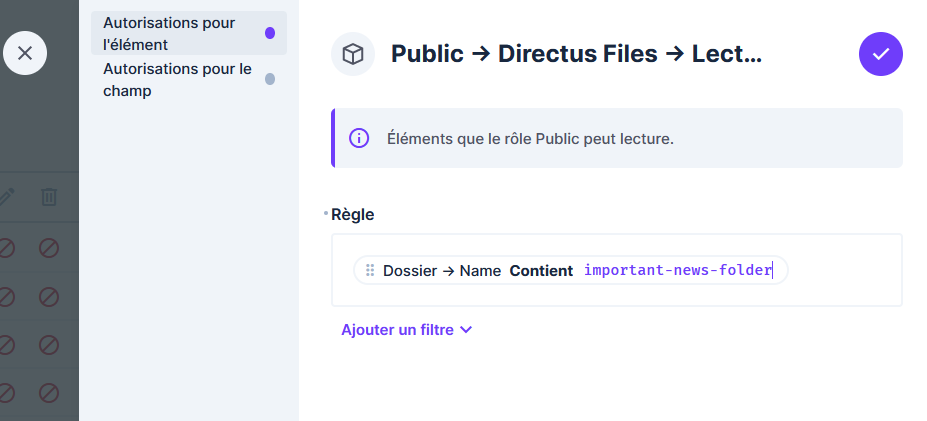Toggle bottom no-access icon under the trash column
The height and width of the screenshot is (421, 927).
(49, 393)
